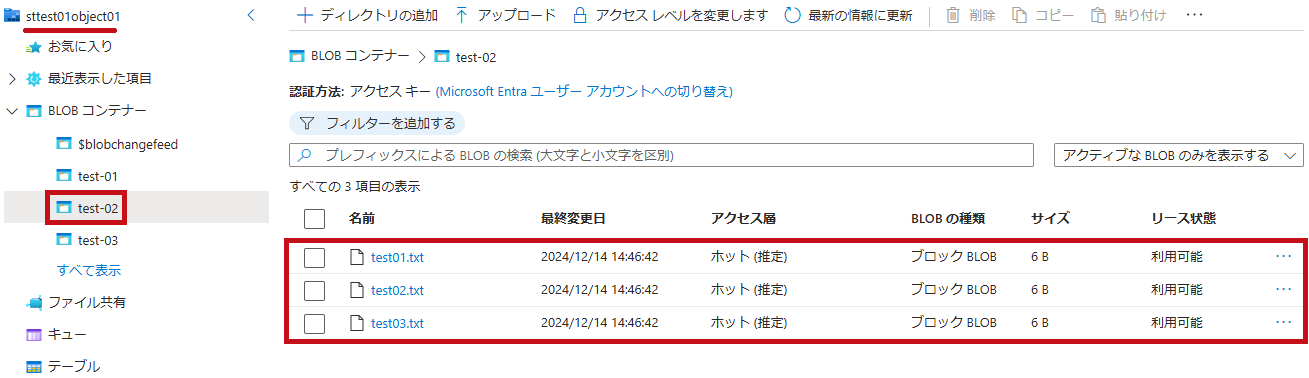Viewport: 1309px width, 378px height.
Task: Click the table icon in sidebar
Action: click(x=35, y=366)
